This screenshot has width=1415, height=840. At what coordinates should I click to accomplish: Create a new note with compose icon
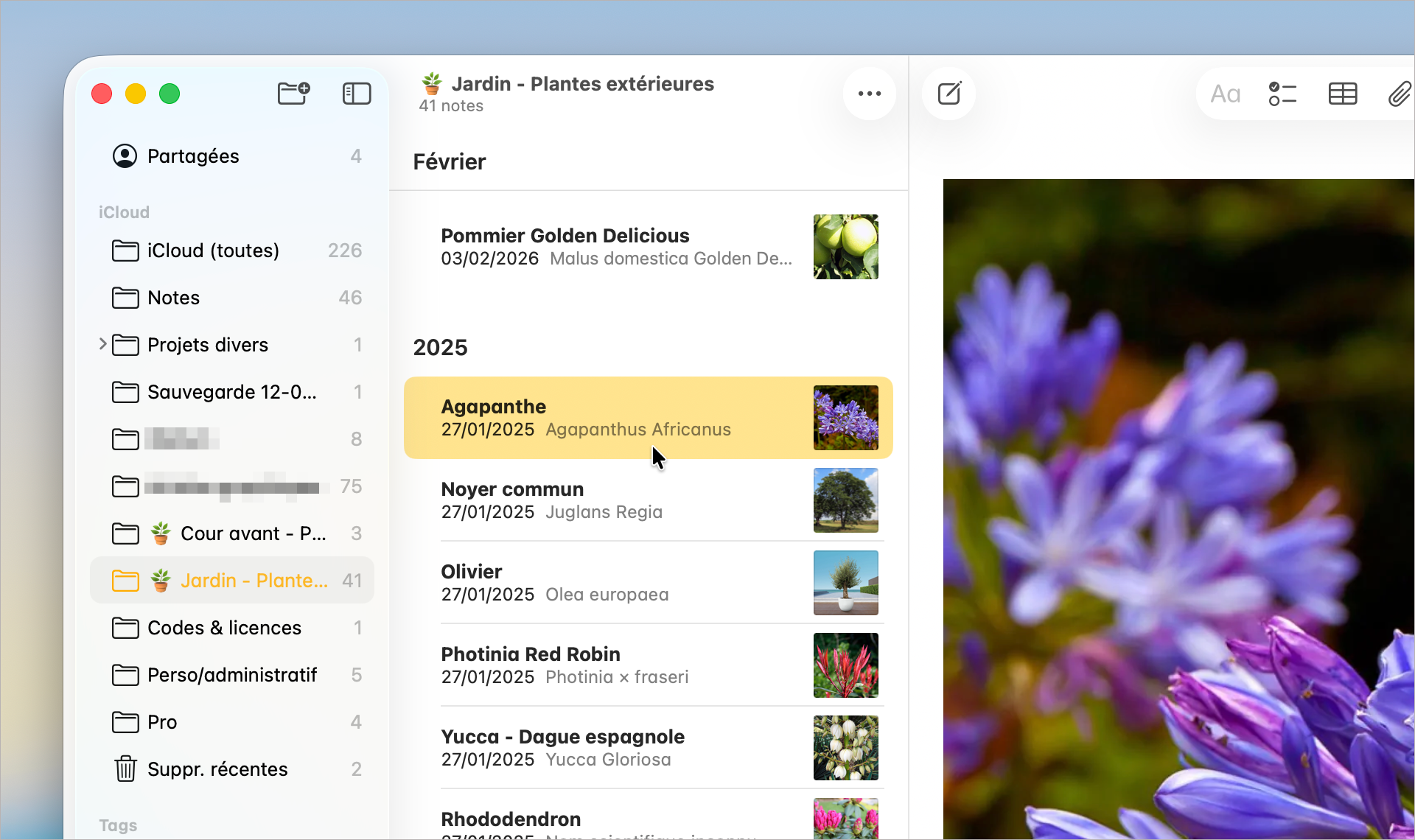949,94
